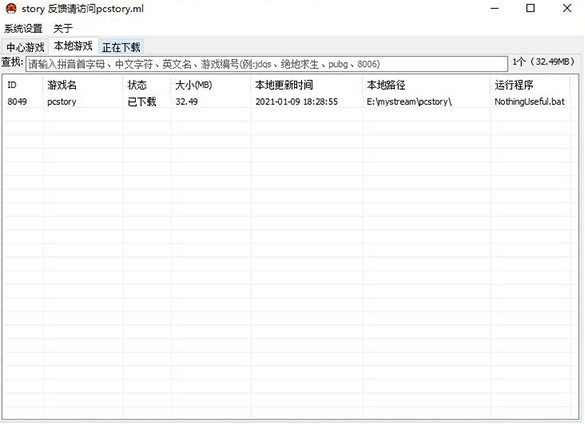585x424 pixels.
Task: Click the size value 32.49 cell
Action: [187, 102]
